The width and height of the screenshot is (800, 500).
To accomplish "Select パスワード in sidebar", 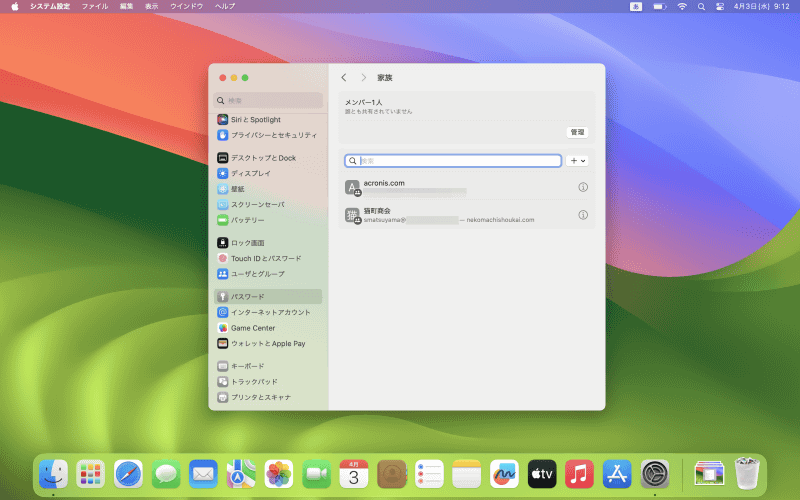I will click(x=268, y=296).
